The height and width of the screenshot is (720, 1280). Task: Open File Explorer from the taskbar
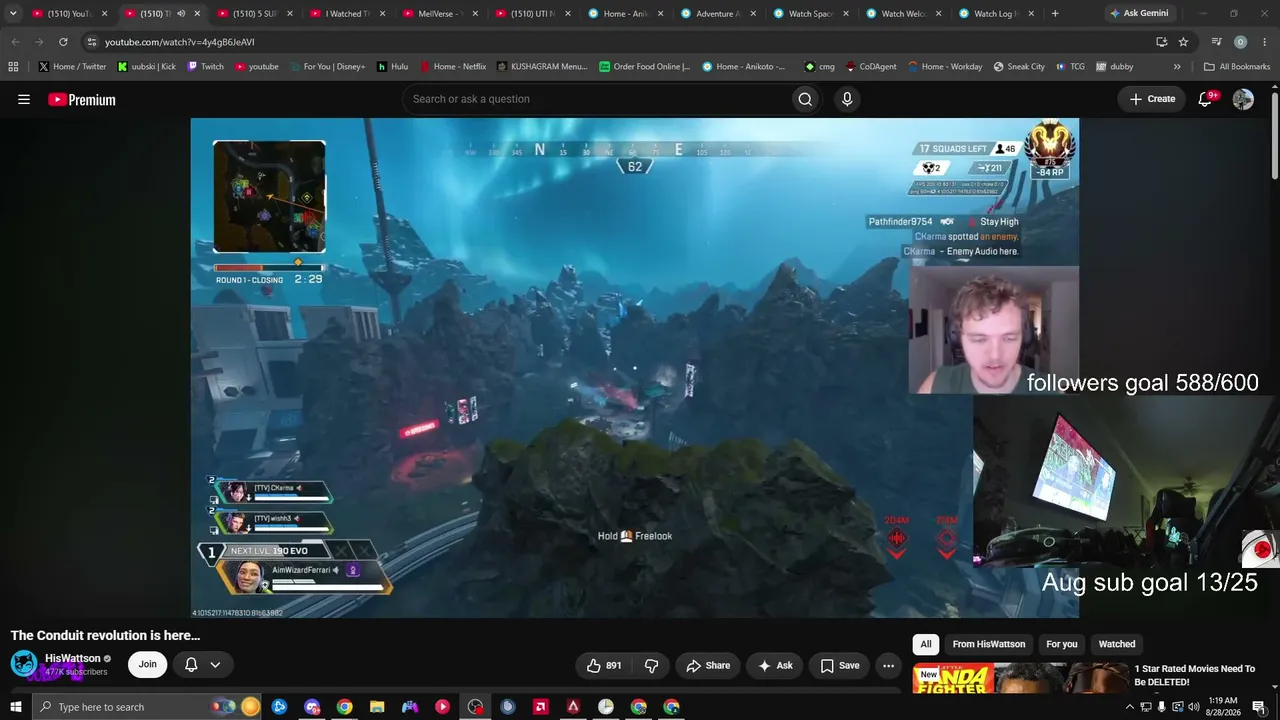pos(377,707)
